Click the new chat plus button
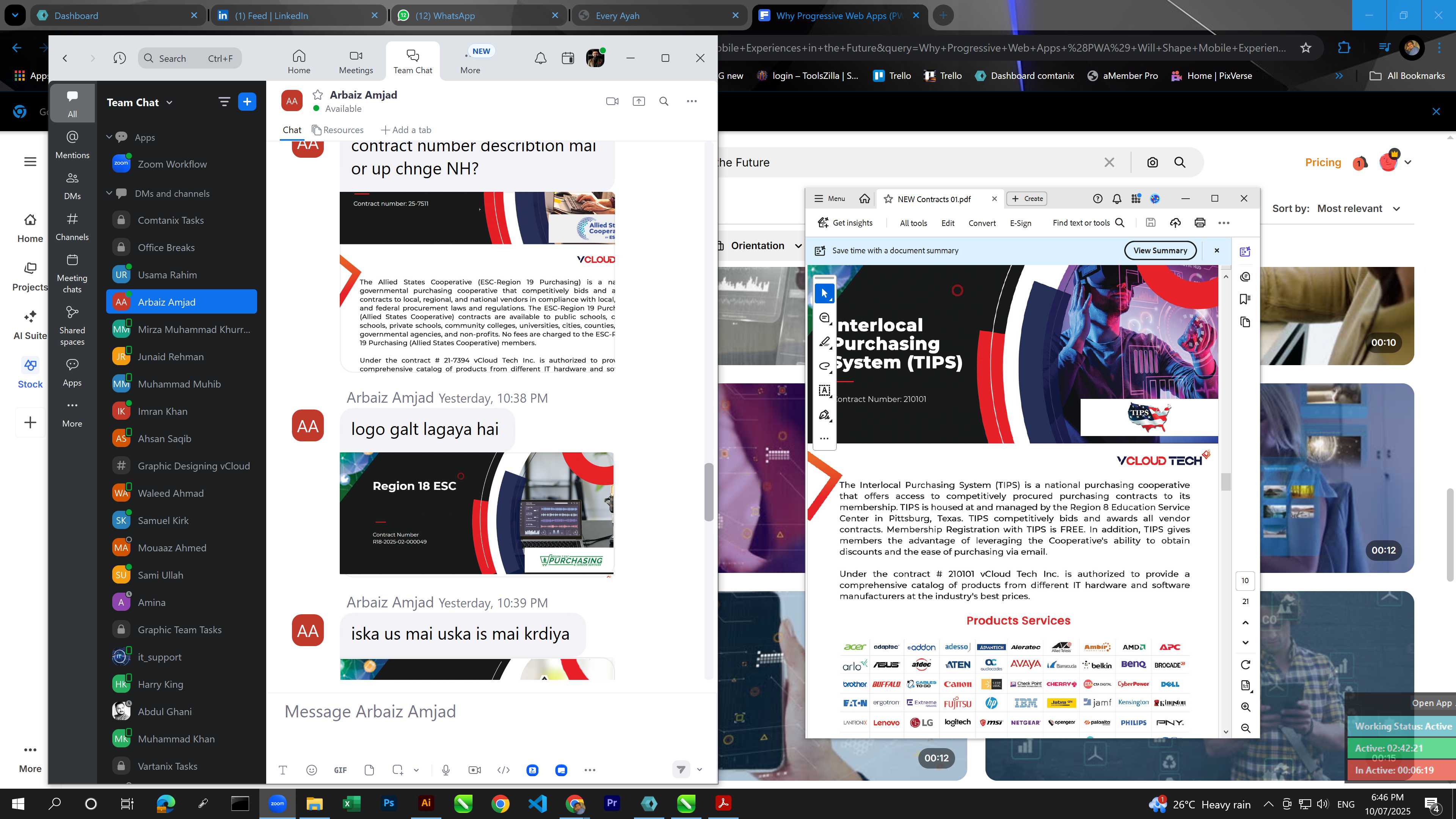 [x=247, y=102]
